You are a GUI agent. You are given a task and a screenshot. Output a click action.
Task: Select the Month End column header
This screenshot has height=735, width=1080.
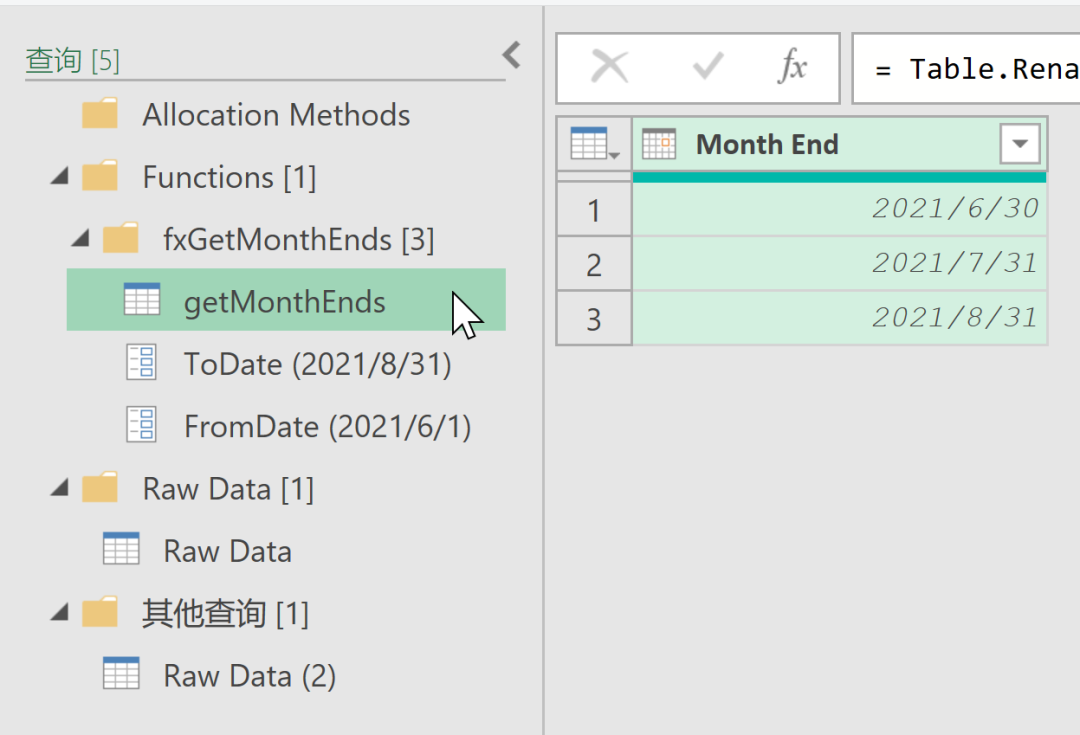click(x=800, y=145)
